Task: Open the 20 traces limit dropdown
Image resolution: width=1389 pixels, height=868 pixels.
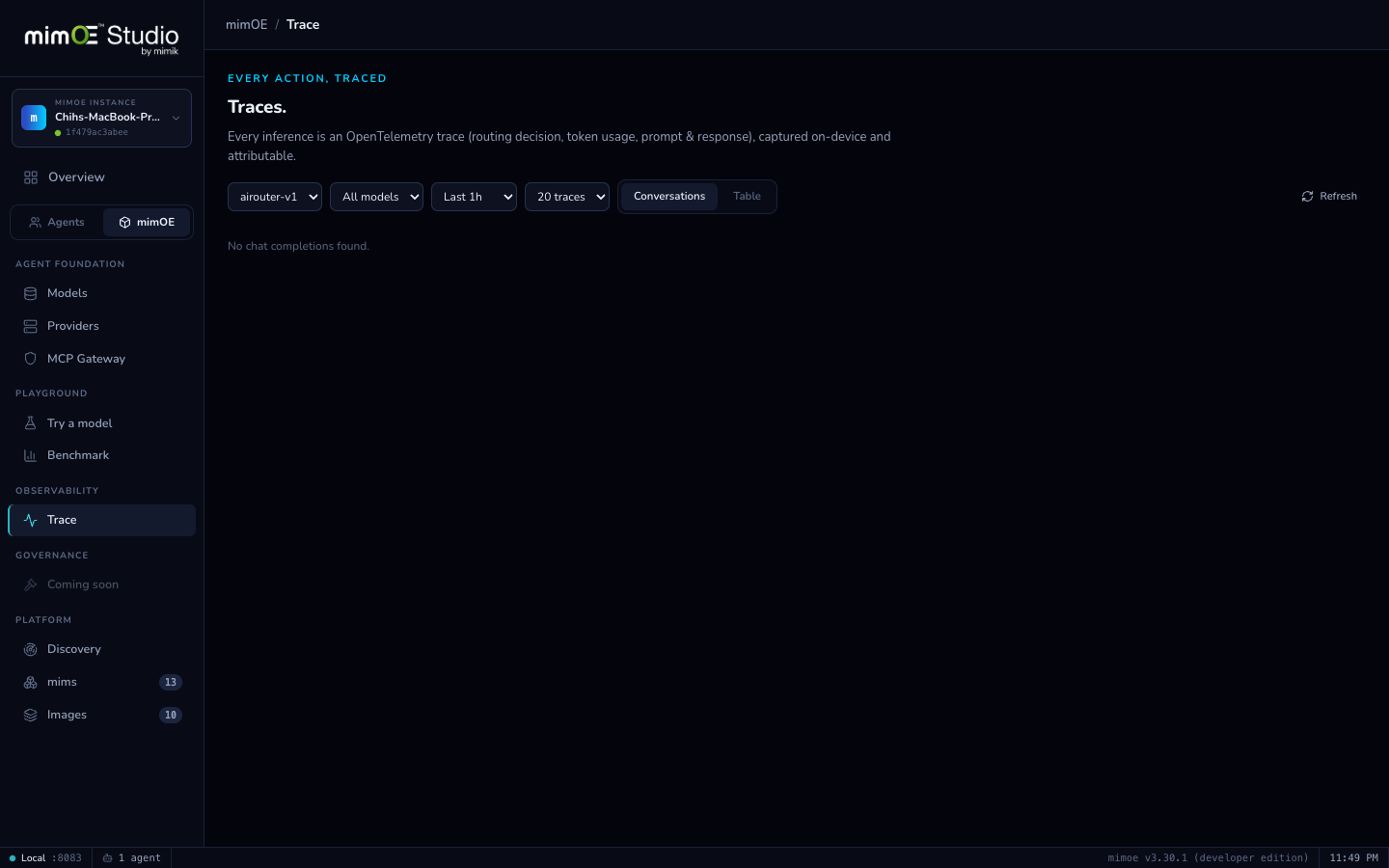Action: click(567, 197)
